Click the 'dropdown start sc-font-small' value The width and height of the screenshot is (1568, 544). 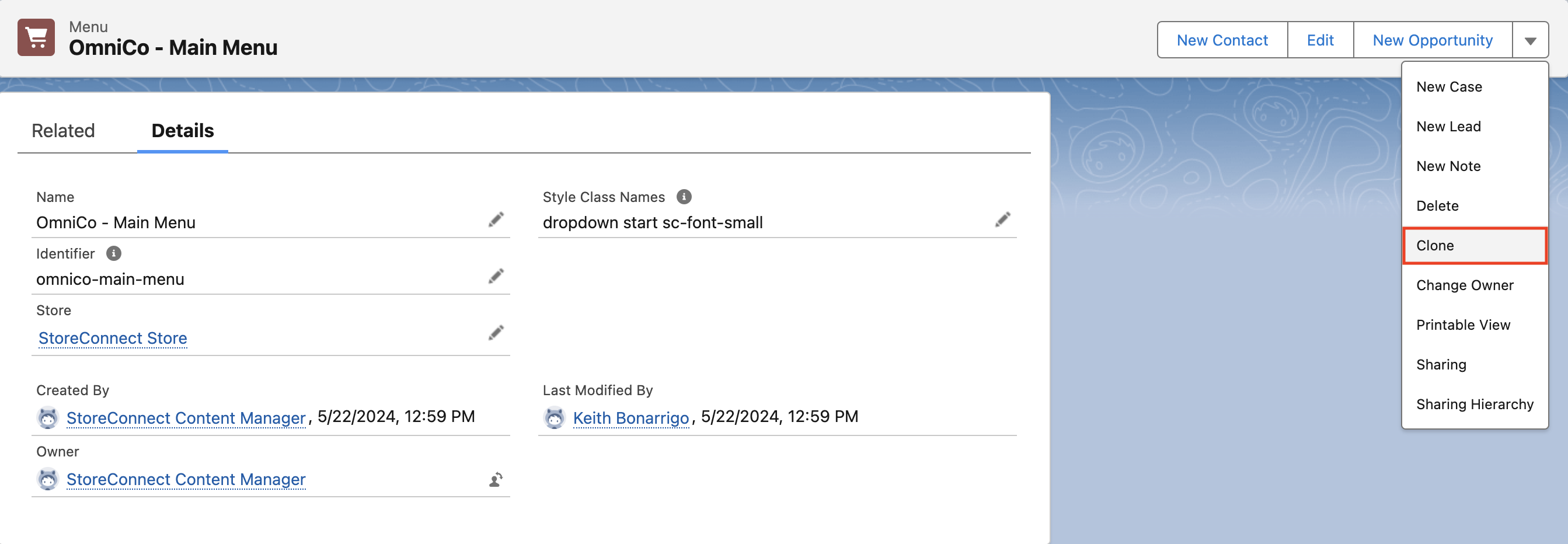click(653, 222)
